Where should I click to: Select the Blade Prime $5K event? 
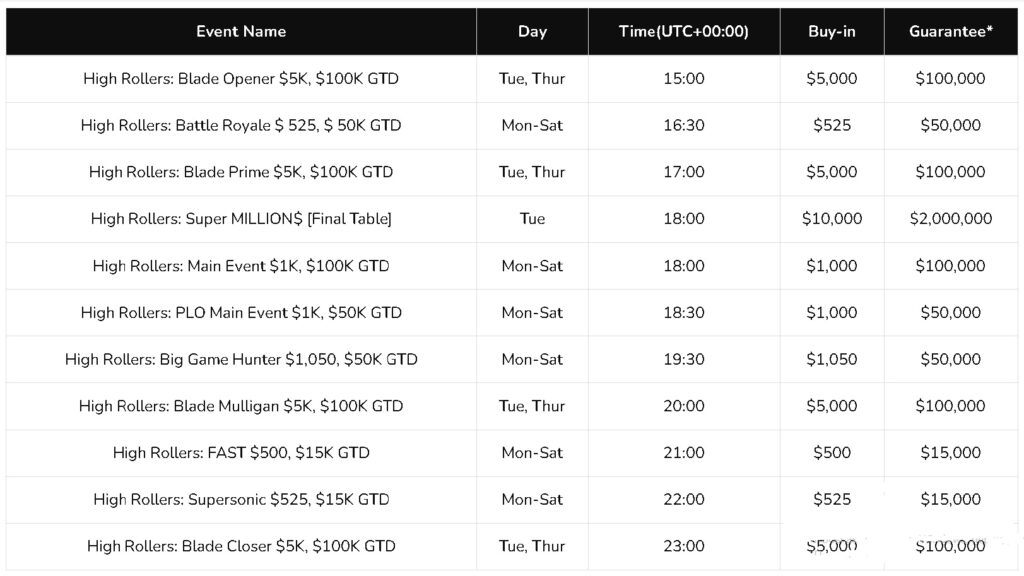(x=241, y=172)
